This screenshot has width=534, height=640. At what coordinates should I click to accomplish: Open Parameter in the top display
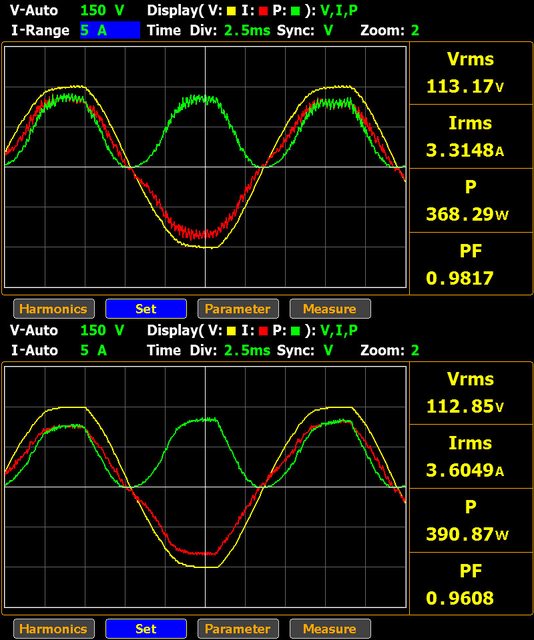(238, 309)
